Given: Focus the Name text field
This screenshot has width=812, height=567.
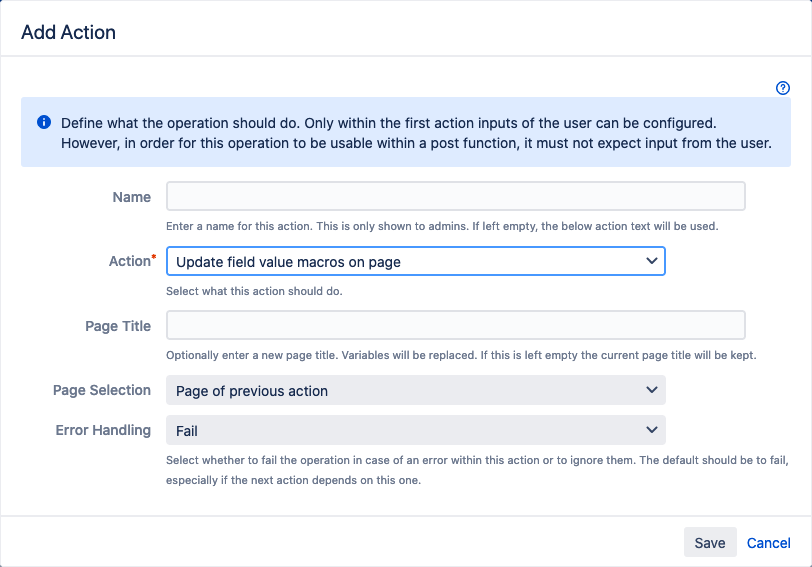Looking at the screenshot, I should click(x=455, y=196).
